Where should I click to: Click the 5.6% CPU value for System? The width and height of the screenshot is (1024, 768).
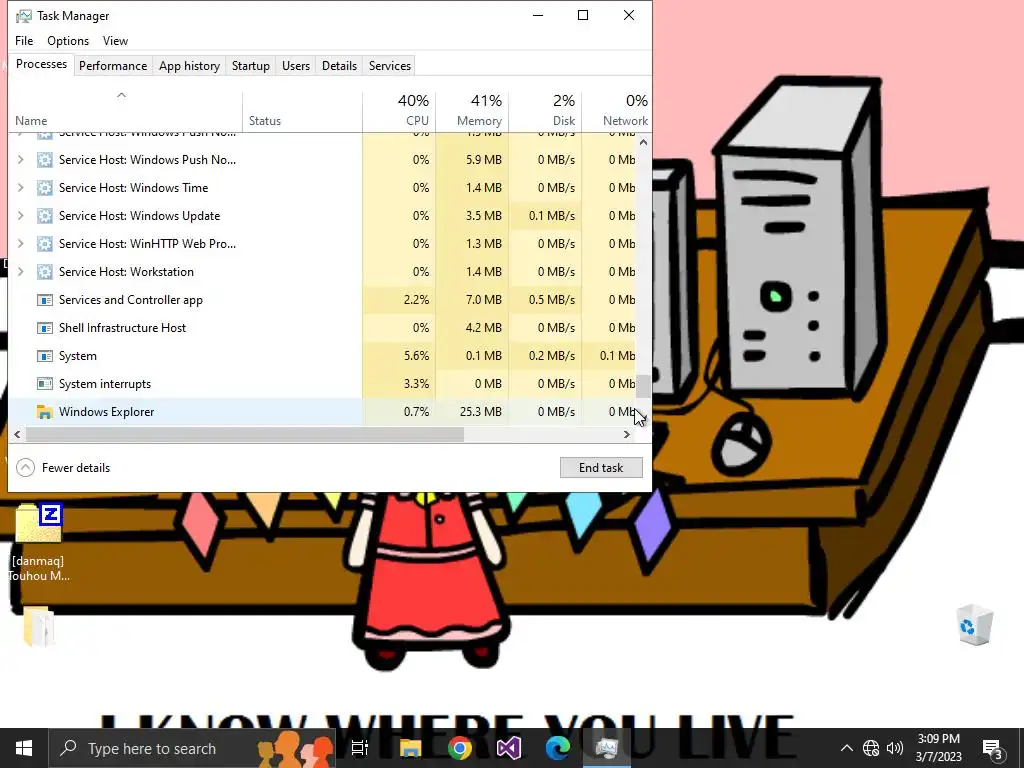[416, 356]
